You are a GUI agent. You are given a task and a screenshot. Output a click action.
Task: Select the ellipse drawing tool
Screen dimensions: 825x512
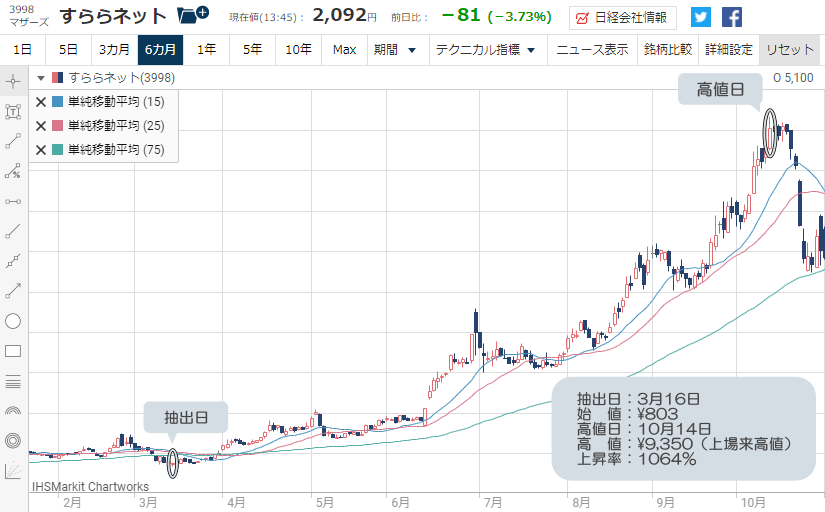13,321
